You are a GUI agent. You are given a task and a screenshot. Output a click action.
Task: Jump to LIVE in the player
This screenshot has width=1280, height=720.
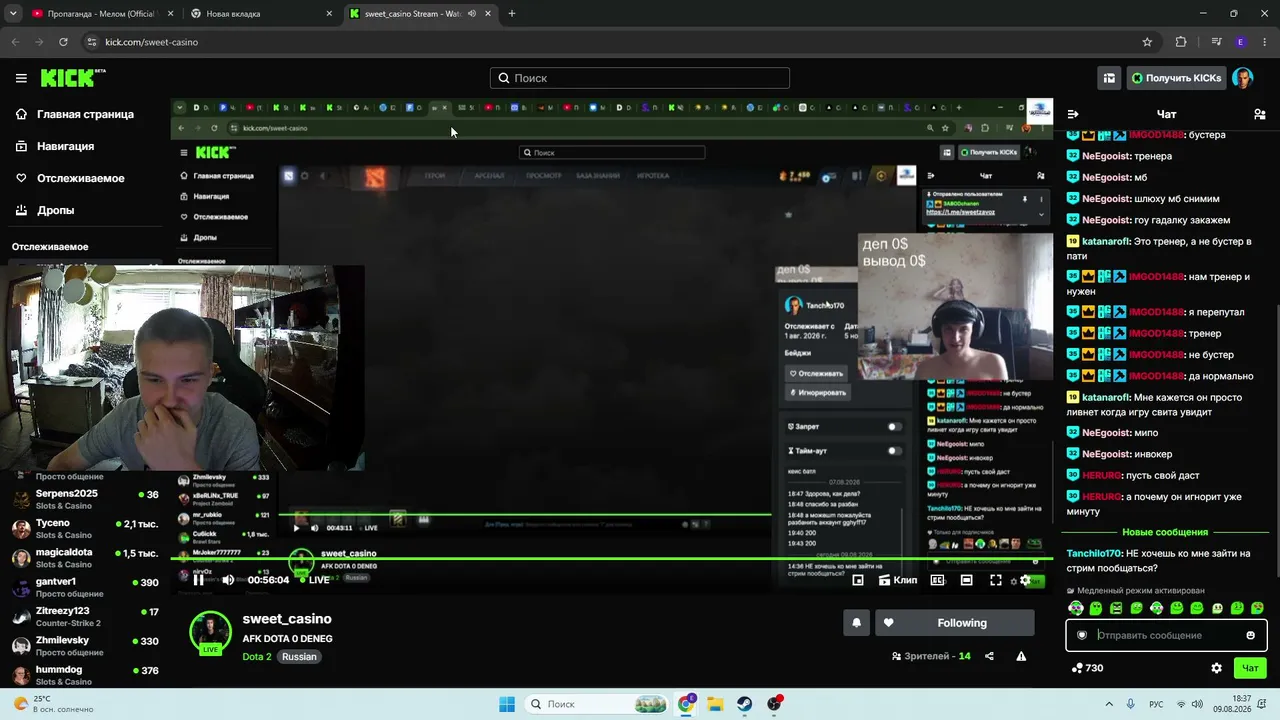tap(313, 580)
